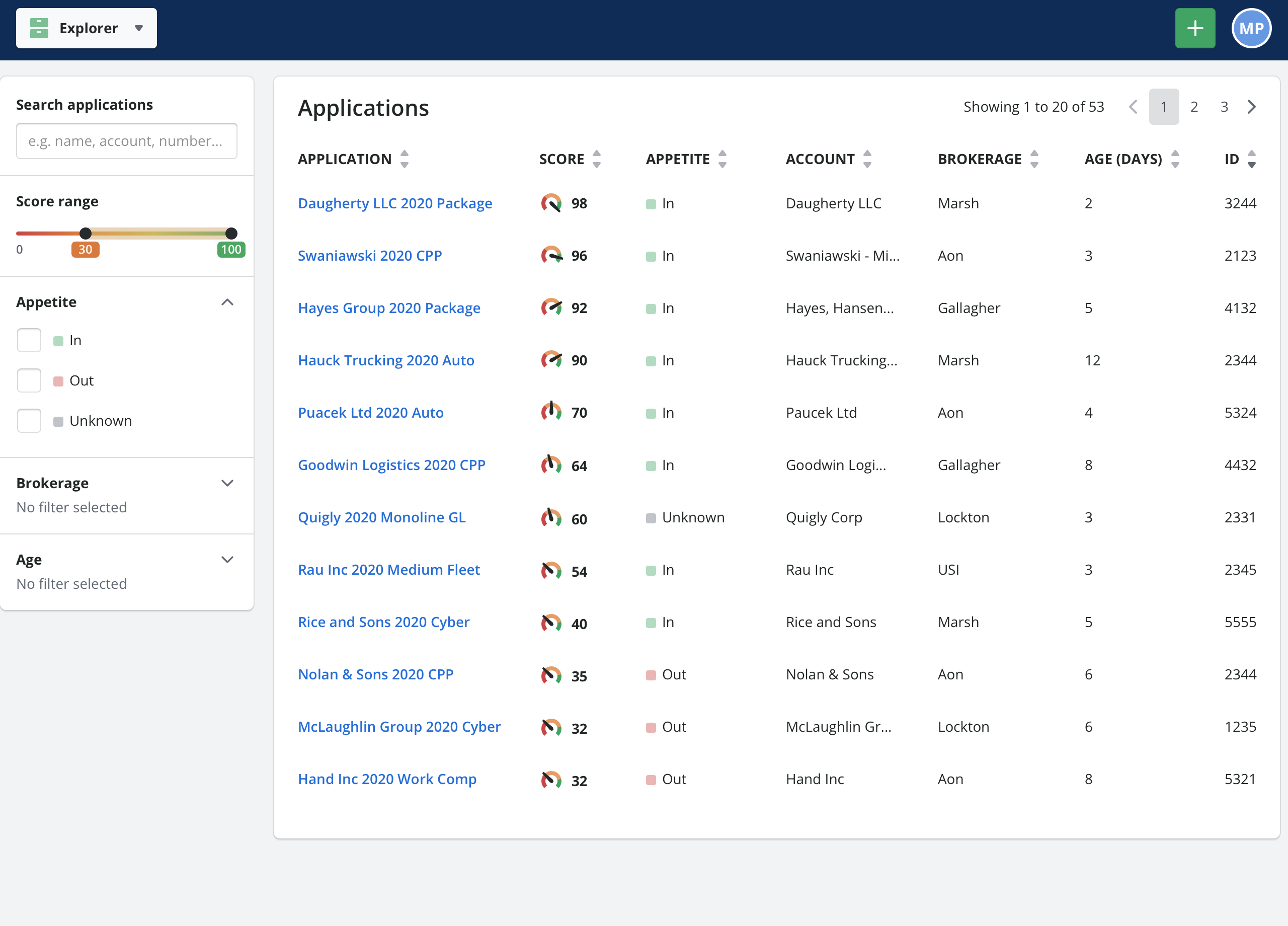
Task: Click the score range maximum handle at 100
Action: pos(231,234)
